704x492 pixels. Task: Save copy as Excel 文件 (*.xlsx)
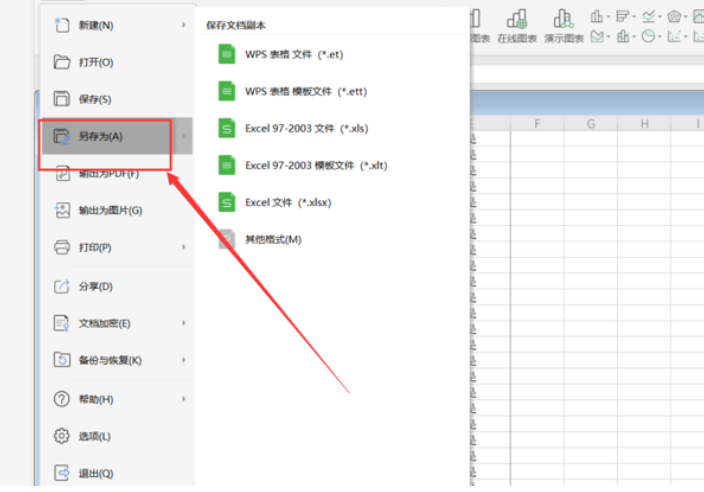click(275, 202)
